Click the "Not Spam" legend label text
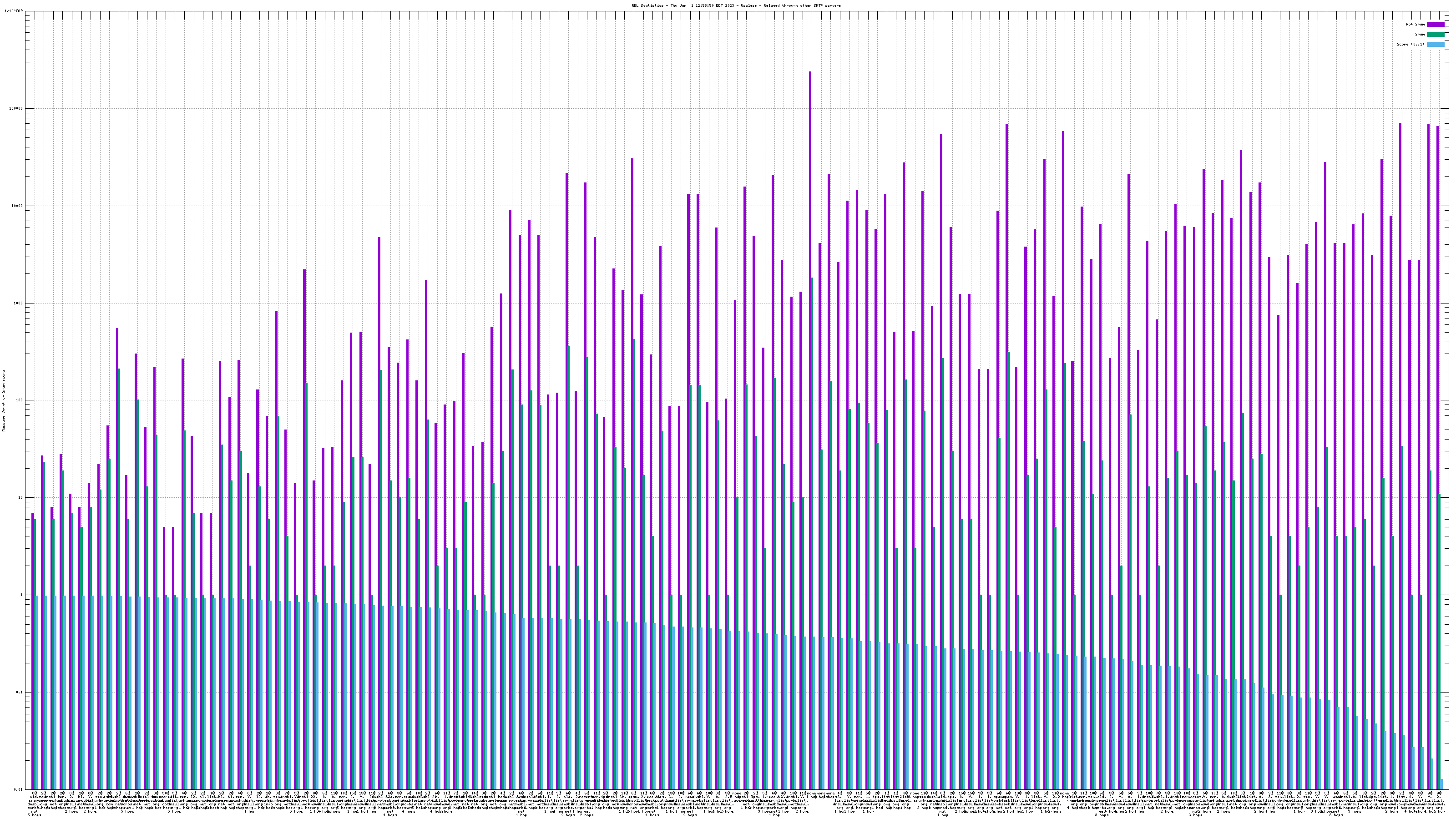1456x819 pixels. pos(1416,24)
